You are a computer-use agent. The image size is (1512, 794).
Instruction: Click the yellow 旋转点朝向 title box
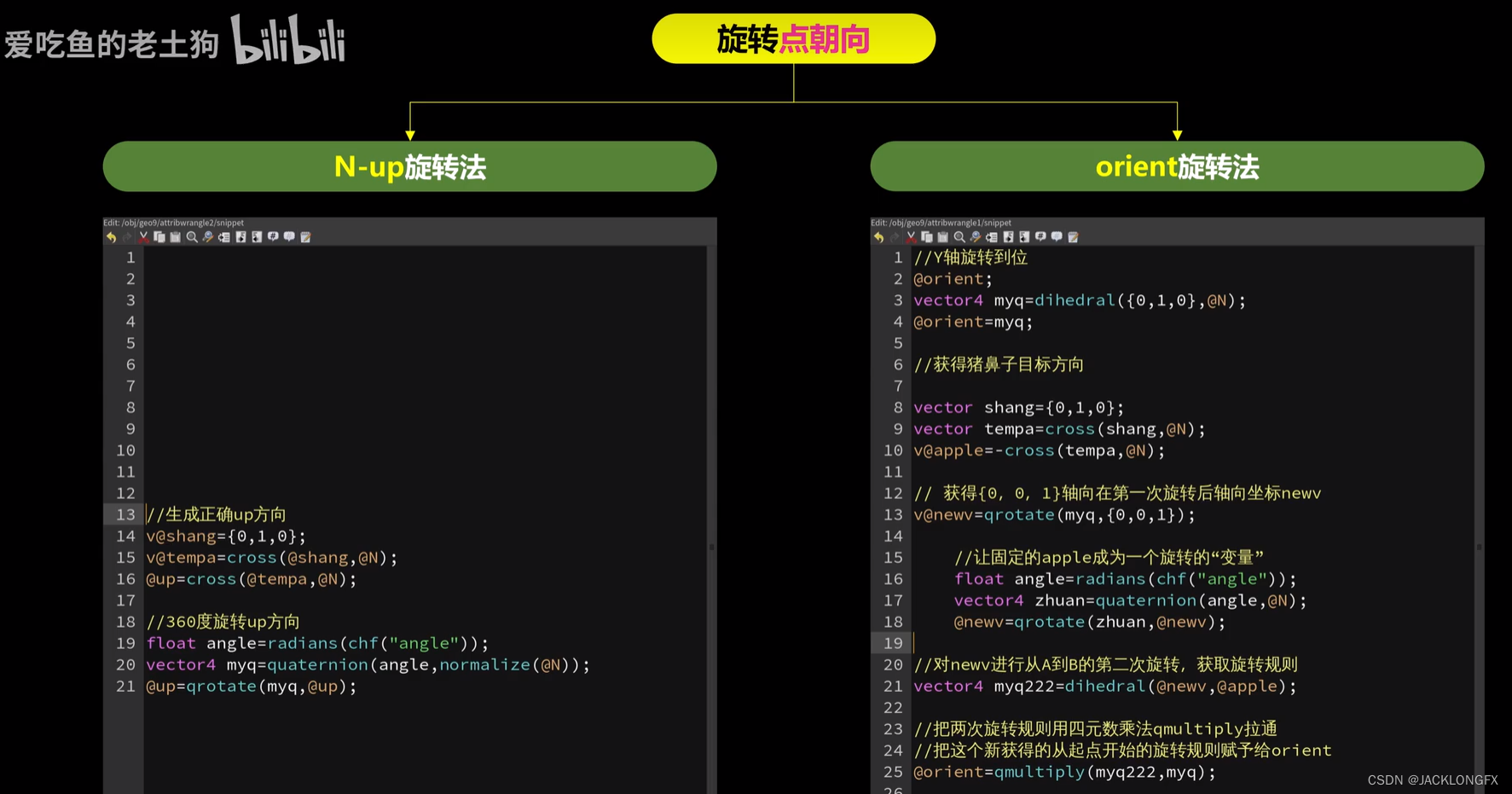[793, 38]
